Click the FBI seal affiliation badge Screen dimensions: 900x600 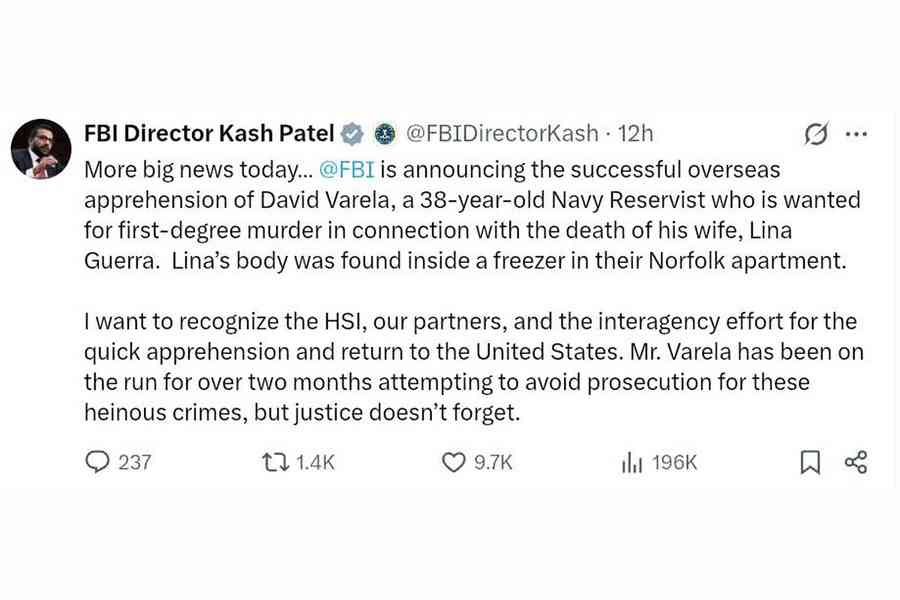tap(384, 134)
